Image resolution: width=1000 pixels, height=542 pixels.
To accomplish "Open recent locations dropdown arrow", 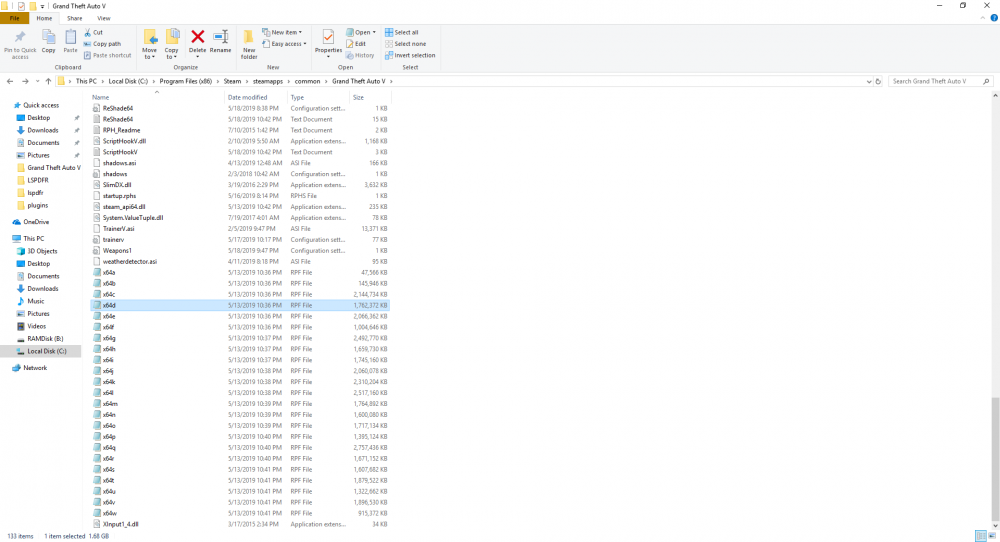I will click(x=37, y=82).
